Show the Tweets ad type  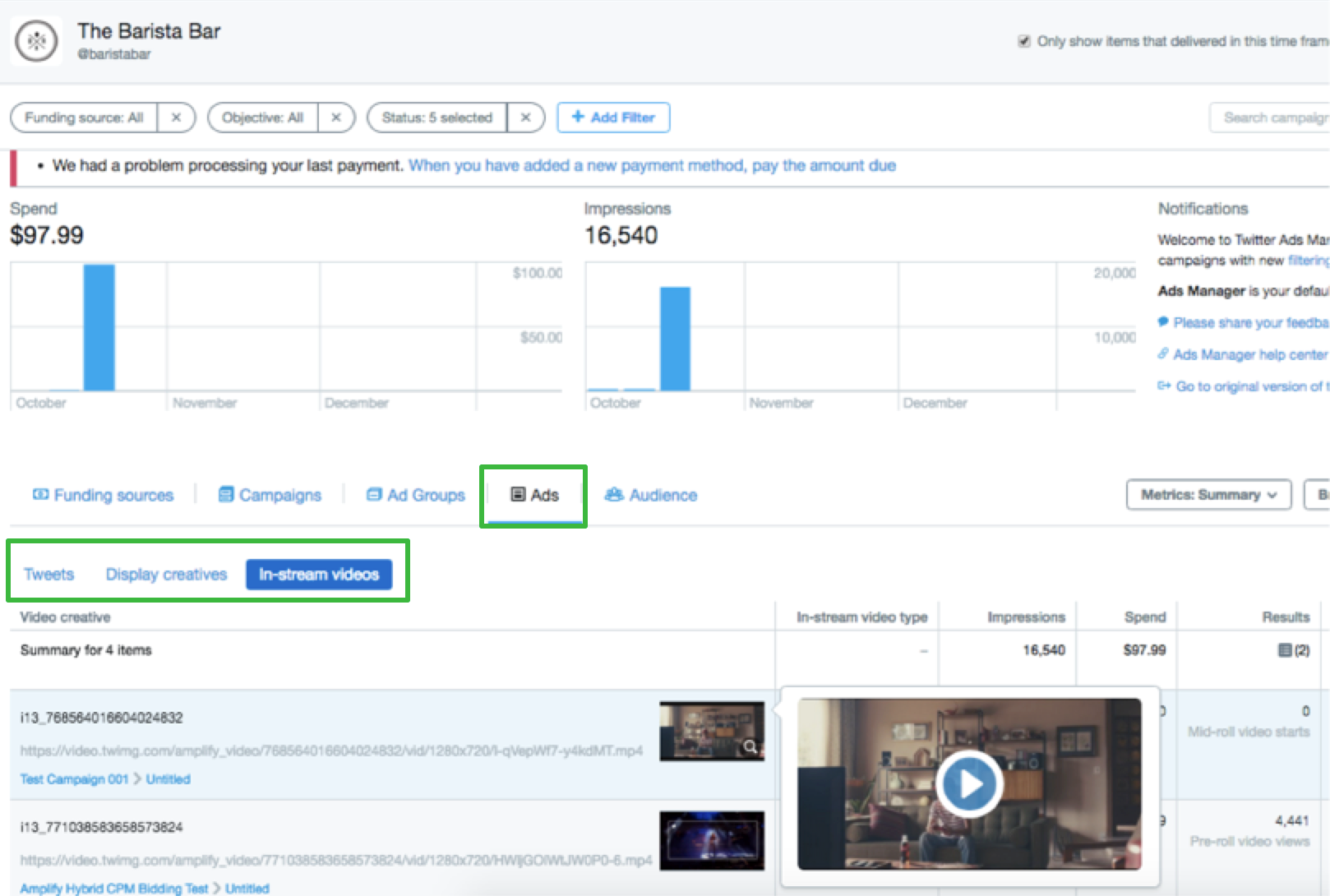tap(49, 574)
